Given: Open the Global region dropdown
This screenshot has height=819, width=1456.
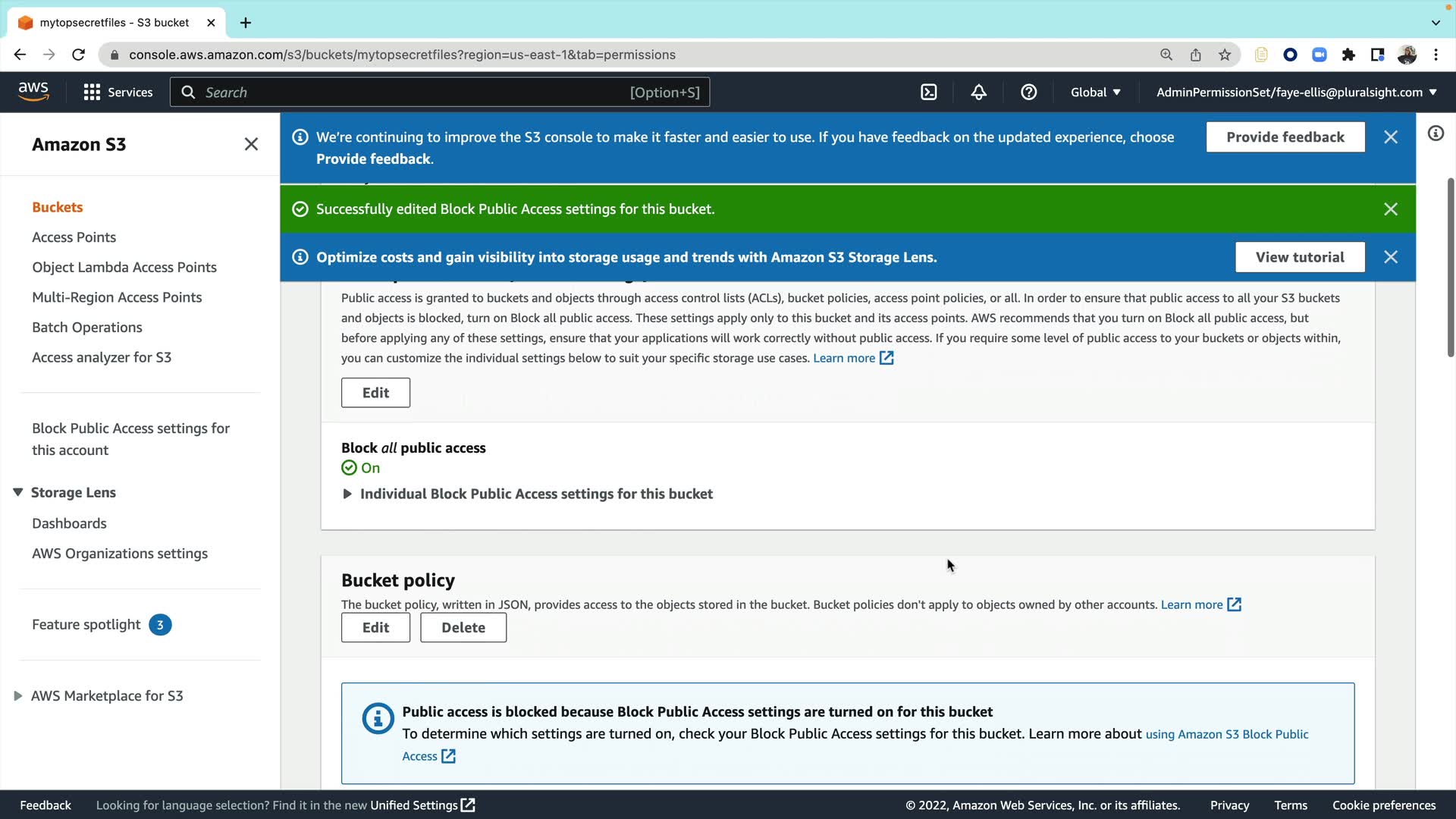Looking at the screenshot, I should pyautogui.click(x=1095, y=93).
